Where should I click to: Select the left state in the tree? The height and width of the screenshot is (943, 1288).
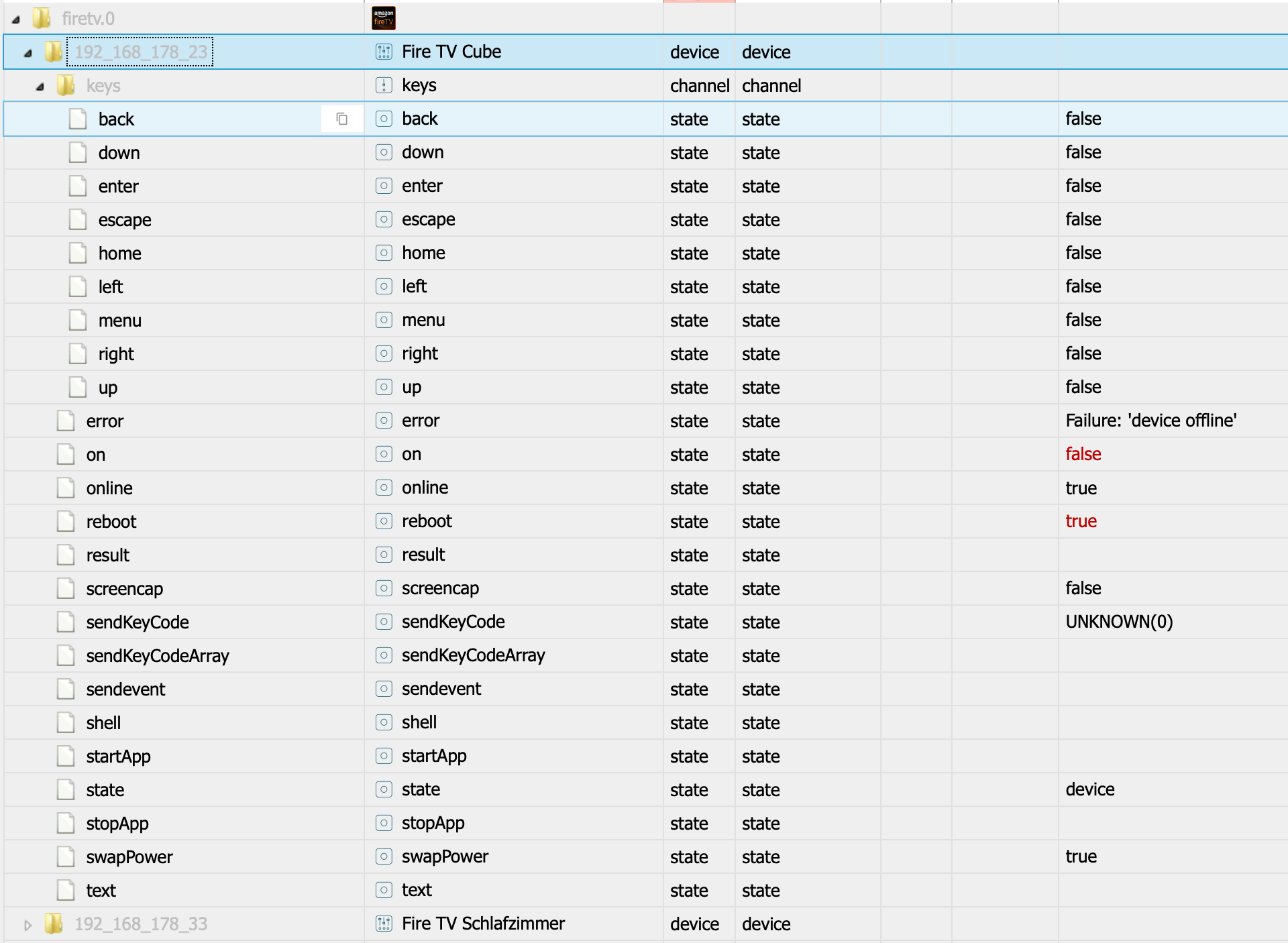111,287
